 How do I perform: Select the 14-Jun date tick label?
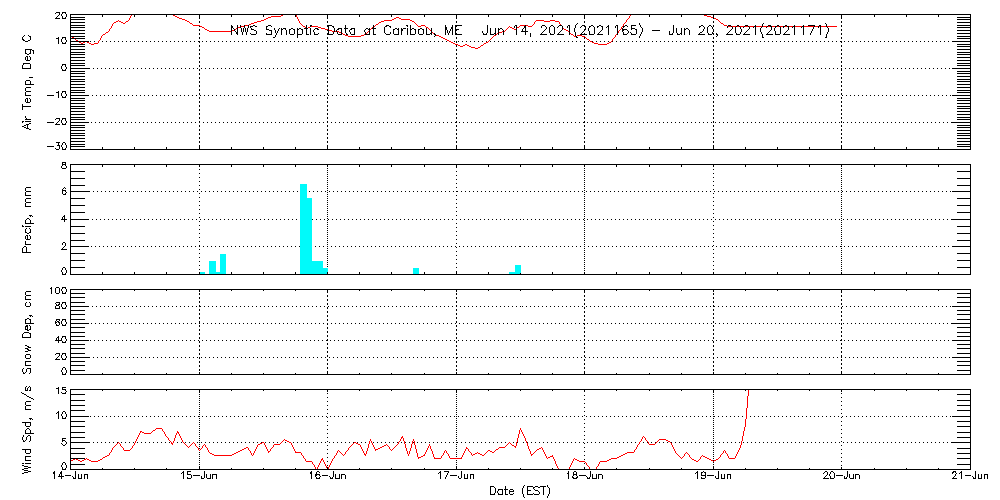[x=71, y=478]
